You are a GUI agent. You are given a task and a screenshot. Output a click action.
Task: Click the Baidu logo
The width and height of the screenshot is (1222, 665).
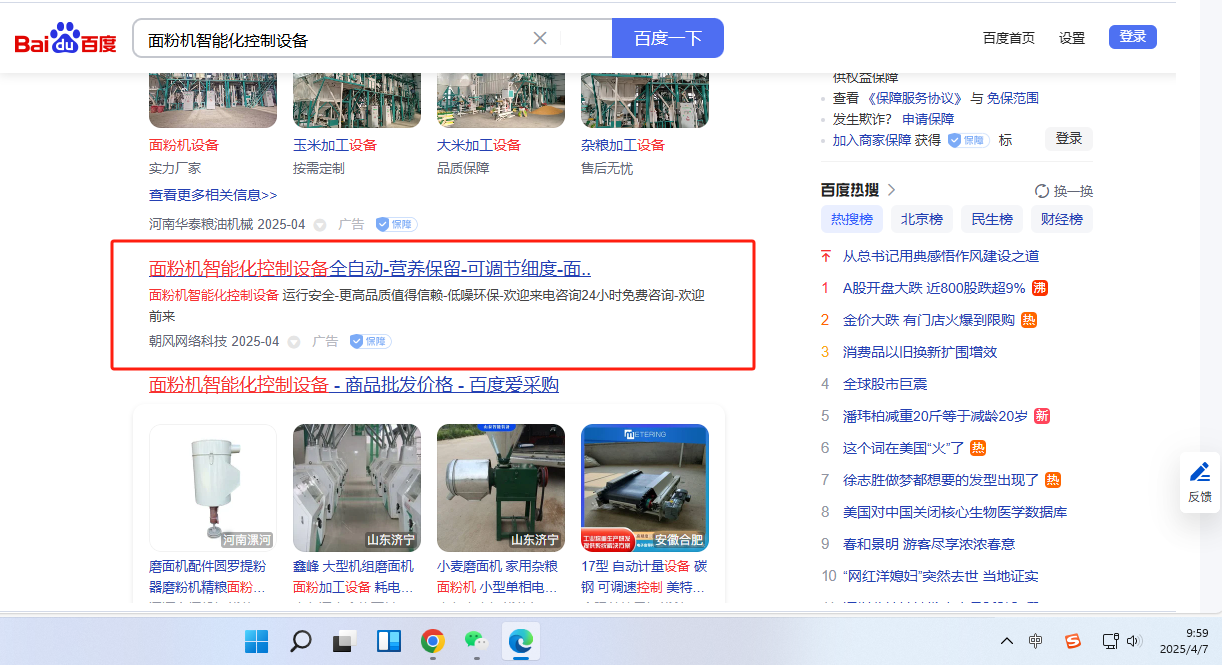point(66,39)
